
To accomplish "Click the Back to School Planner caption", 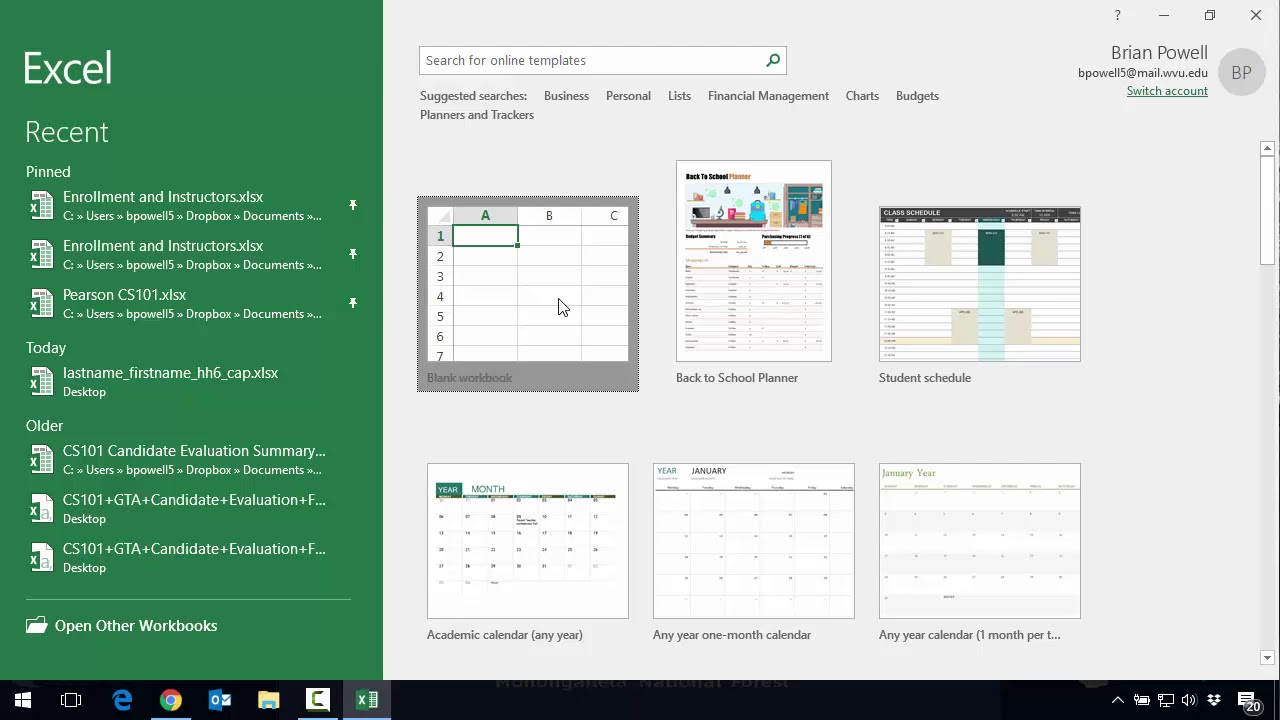I will point(737,378).
